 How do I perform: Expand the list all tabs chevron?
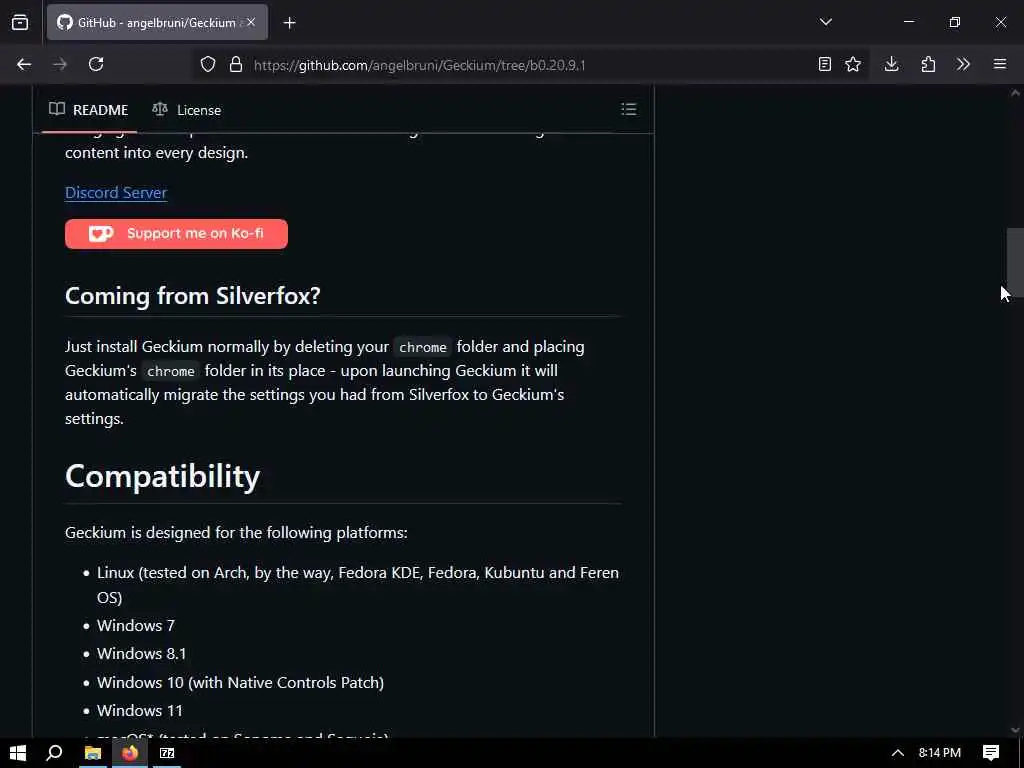[x=825, y=22]
